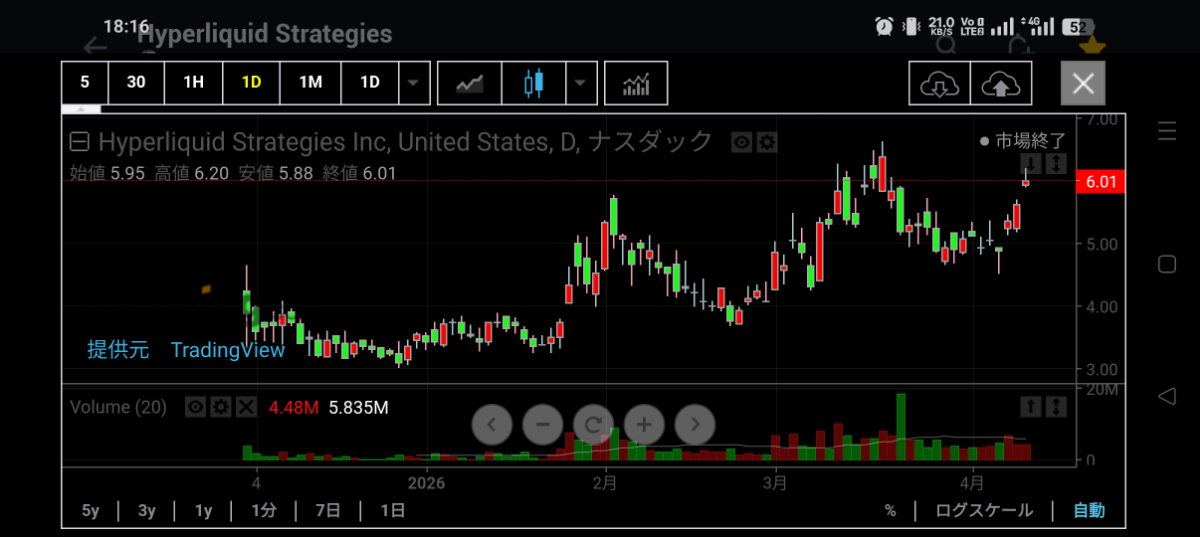Zoom out chart with minus button
Image resolution: width=1200 pixels, height=537 pixels.
542,425
